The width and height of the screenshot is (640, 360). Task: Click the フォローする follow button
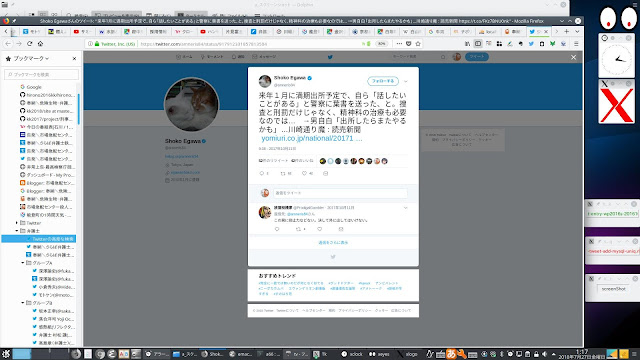coord(383,81)
